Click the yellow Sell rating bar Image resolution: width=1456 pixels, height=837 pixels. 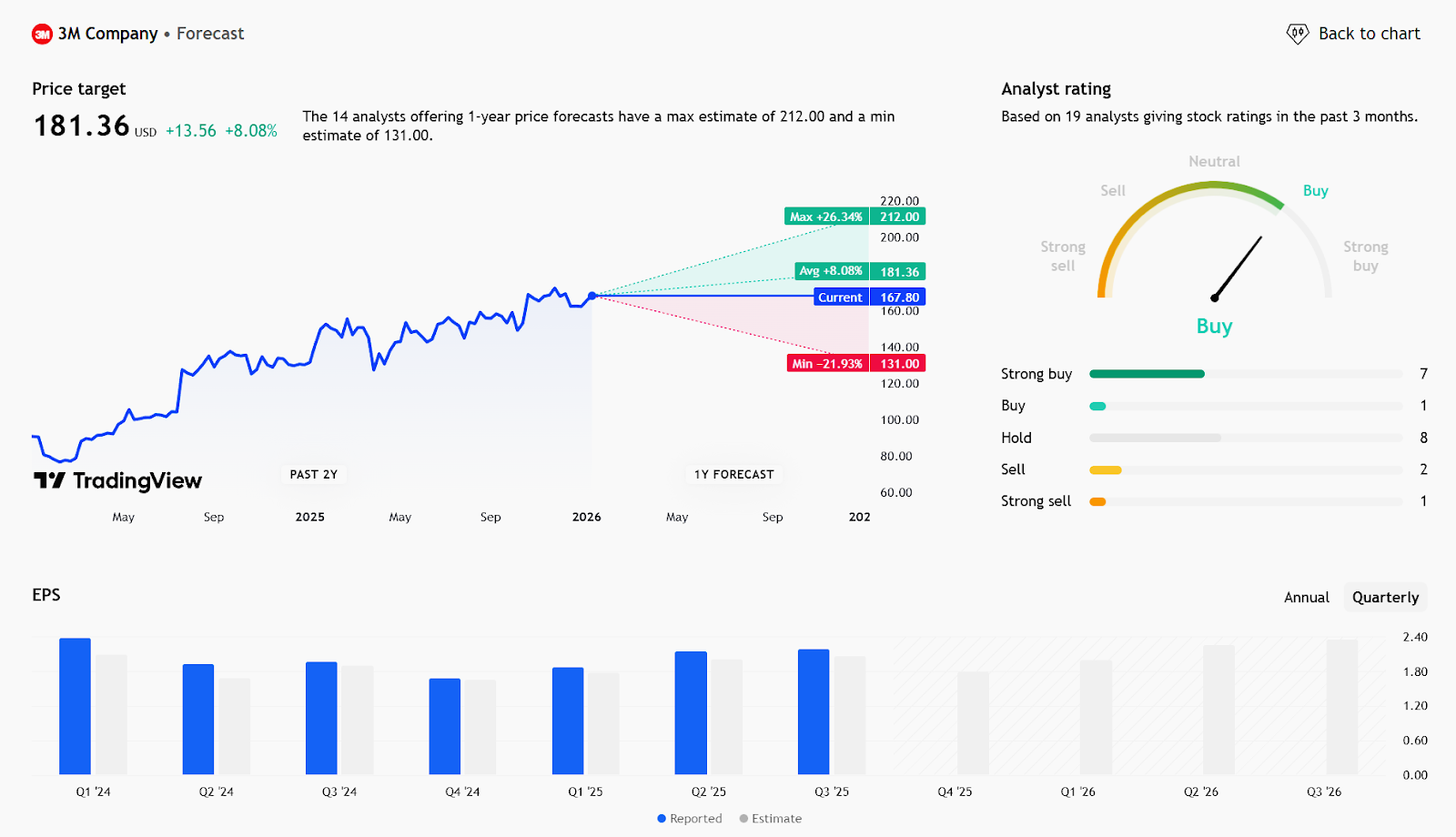pos(1106,469)
